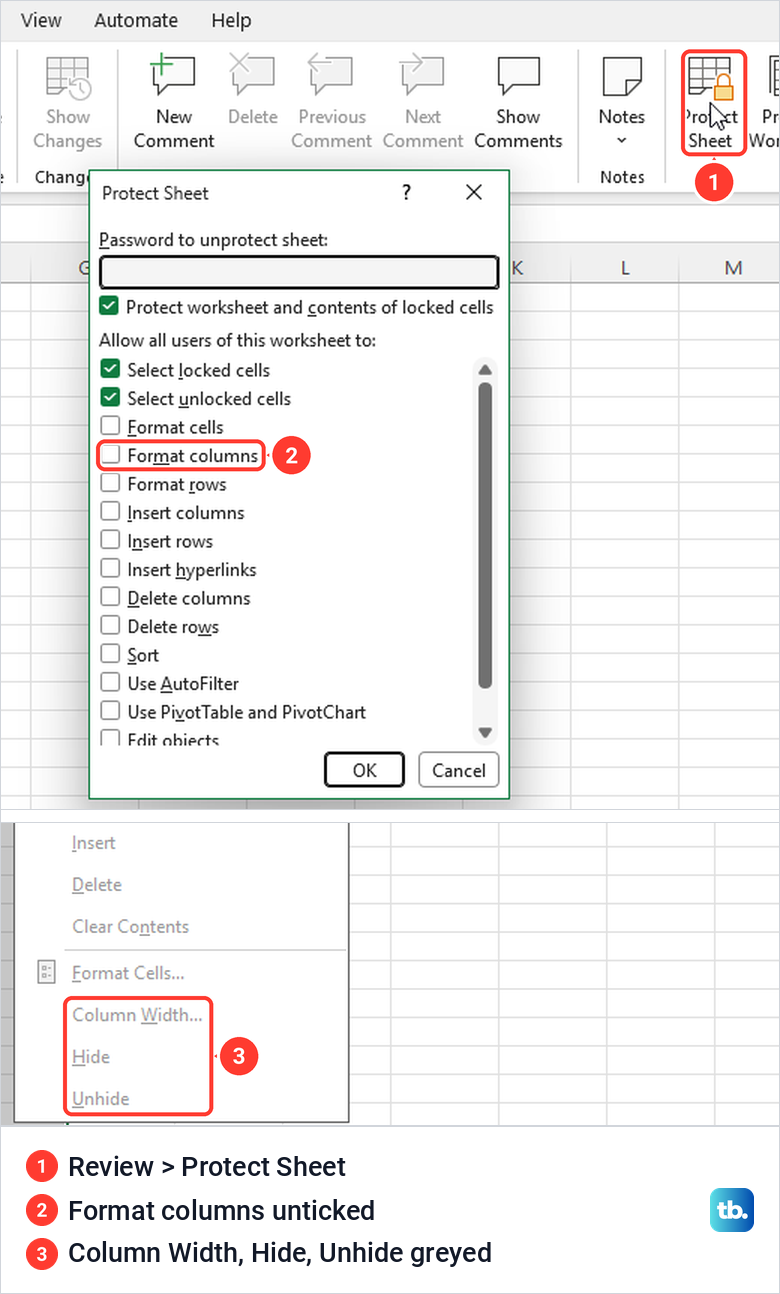This screenshot has height=1294, width=780.
Task: Enable the Sort checkbox
Action: click(x=110, y=655)
